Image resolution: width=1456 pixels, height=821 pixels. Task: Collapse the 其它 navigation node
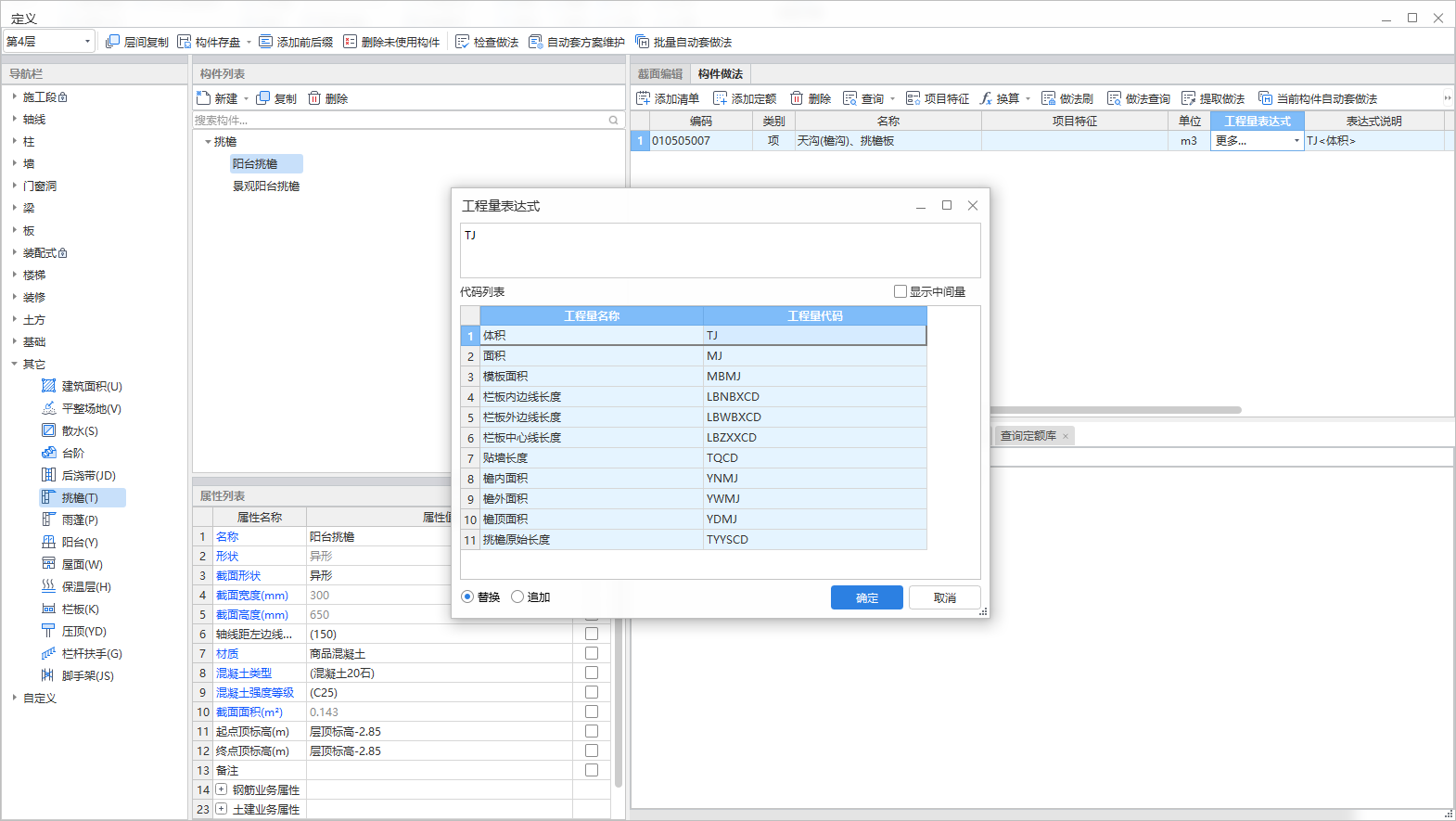(14, 364)
